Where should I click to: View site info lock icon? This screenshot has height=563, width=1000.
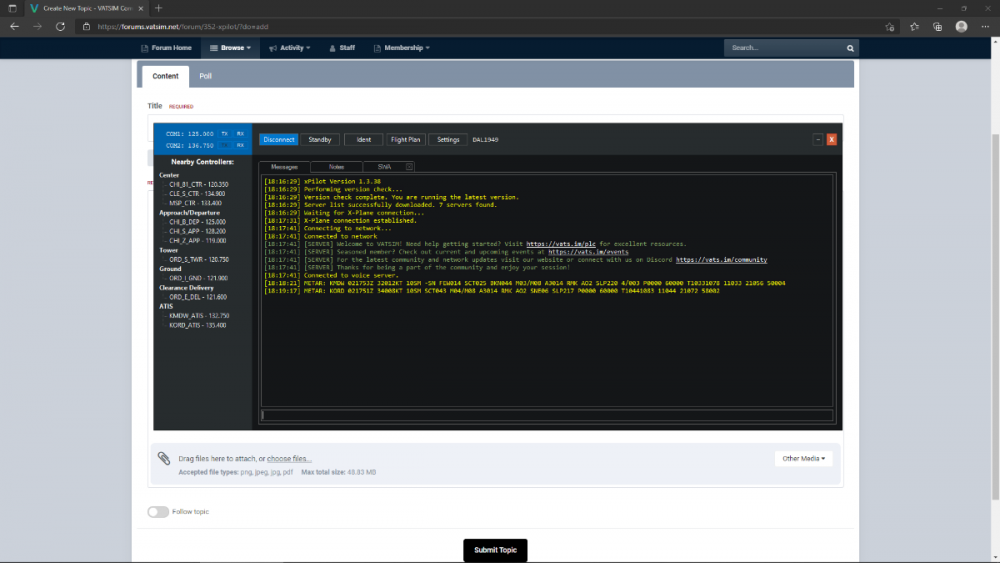click(86, 27)
